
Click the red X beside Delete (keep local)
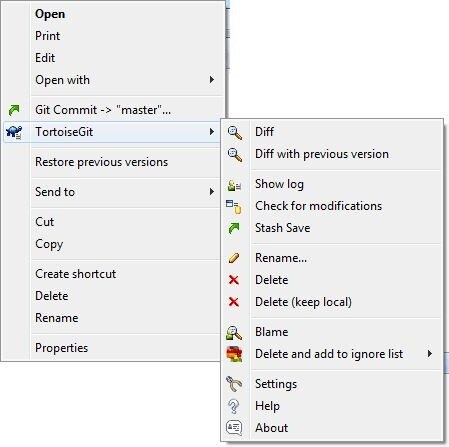pos(234,302)
